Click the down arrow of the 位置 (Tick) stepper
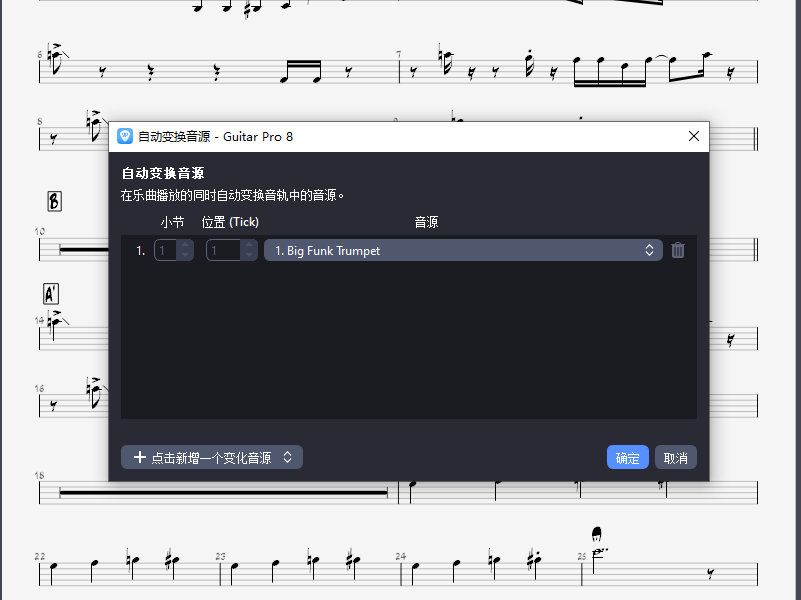The image size is (801, 600). [x=248, y=255]
